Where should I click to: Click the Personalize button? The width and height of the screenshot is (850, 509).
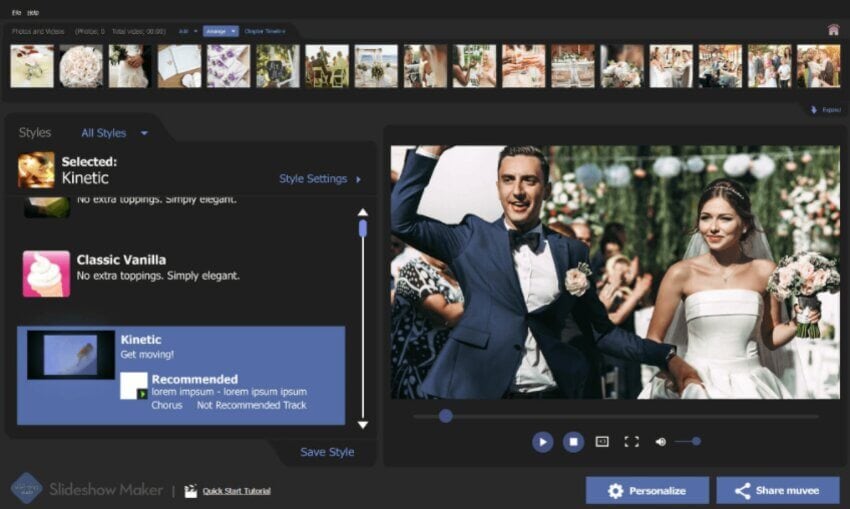[x=647, y=491]
